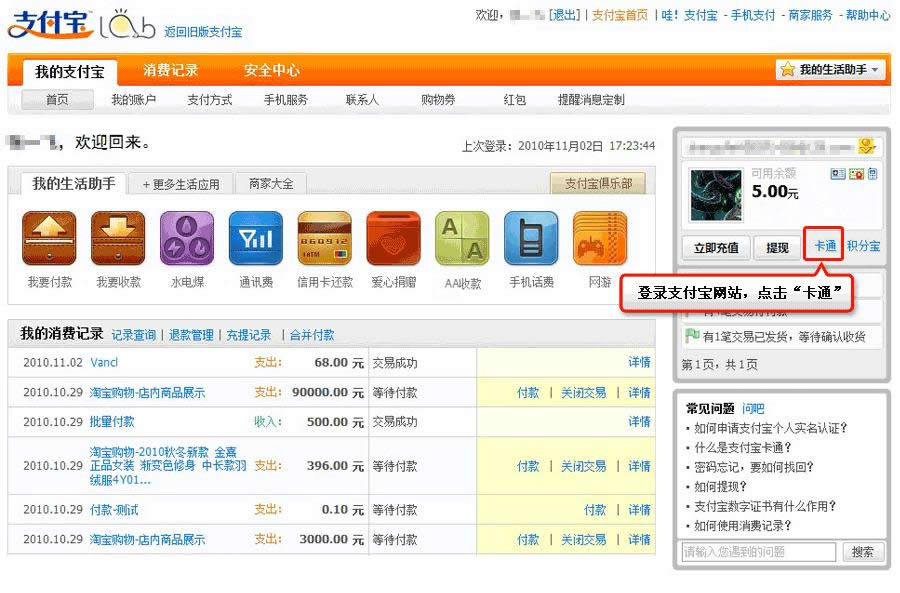Select the 我的生活助手 panel tab
This screenshot has width=900, height=593.
pyautogui.click(x=73, y=184)
